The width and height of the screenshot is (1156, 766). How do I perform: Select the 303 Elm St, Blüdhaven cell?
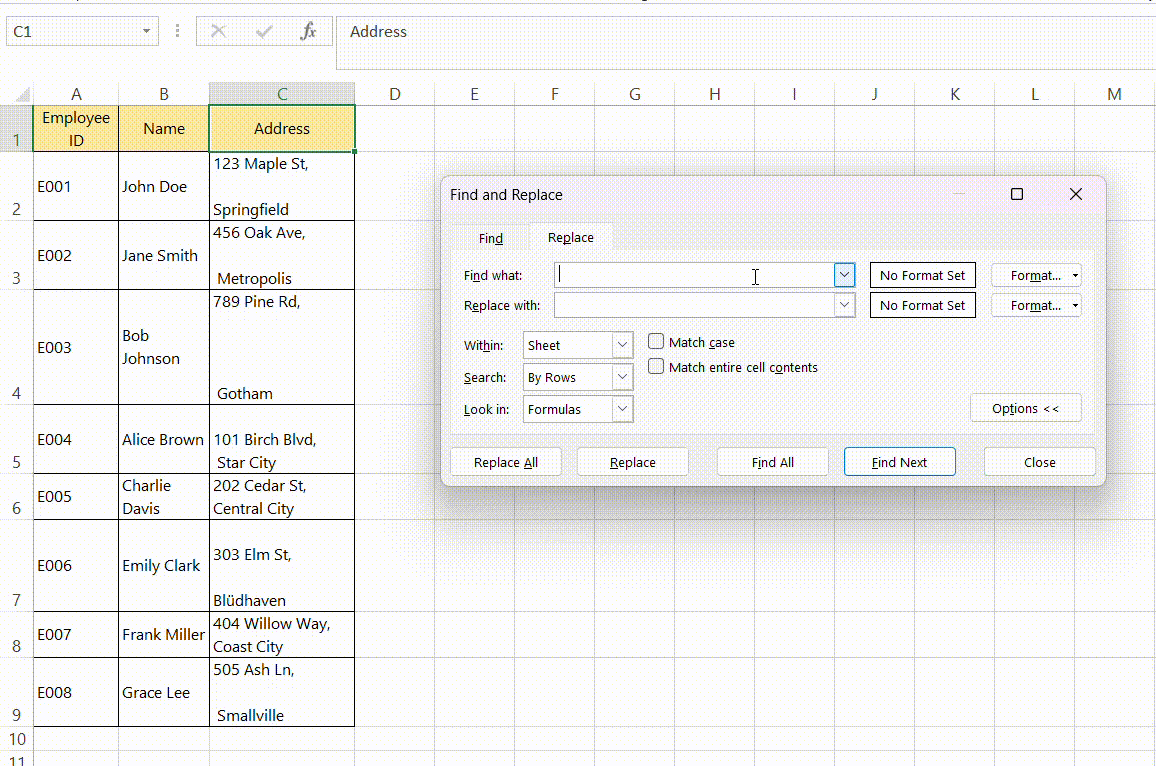coord(282,565)
